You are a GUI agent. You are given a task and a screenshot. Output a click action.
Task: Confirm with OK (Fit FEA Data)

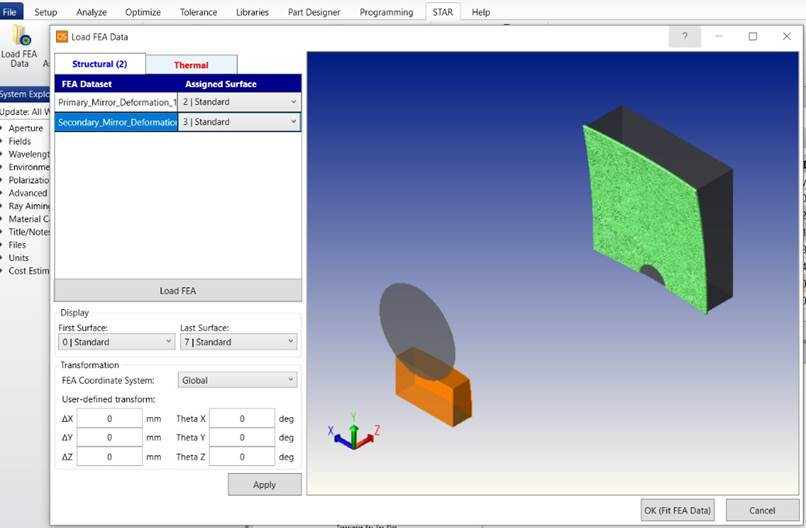tap(678, 510)
